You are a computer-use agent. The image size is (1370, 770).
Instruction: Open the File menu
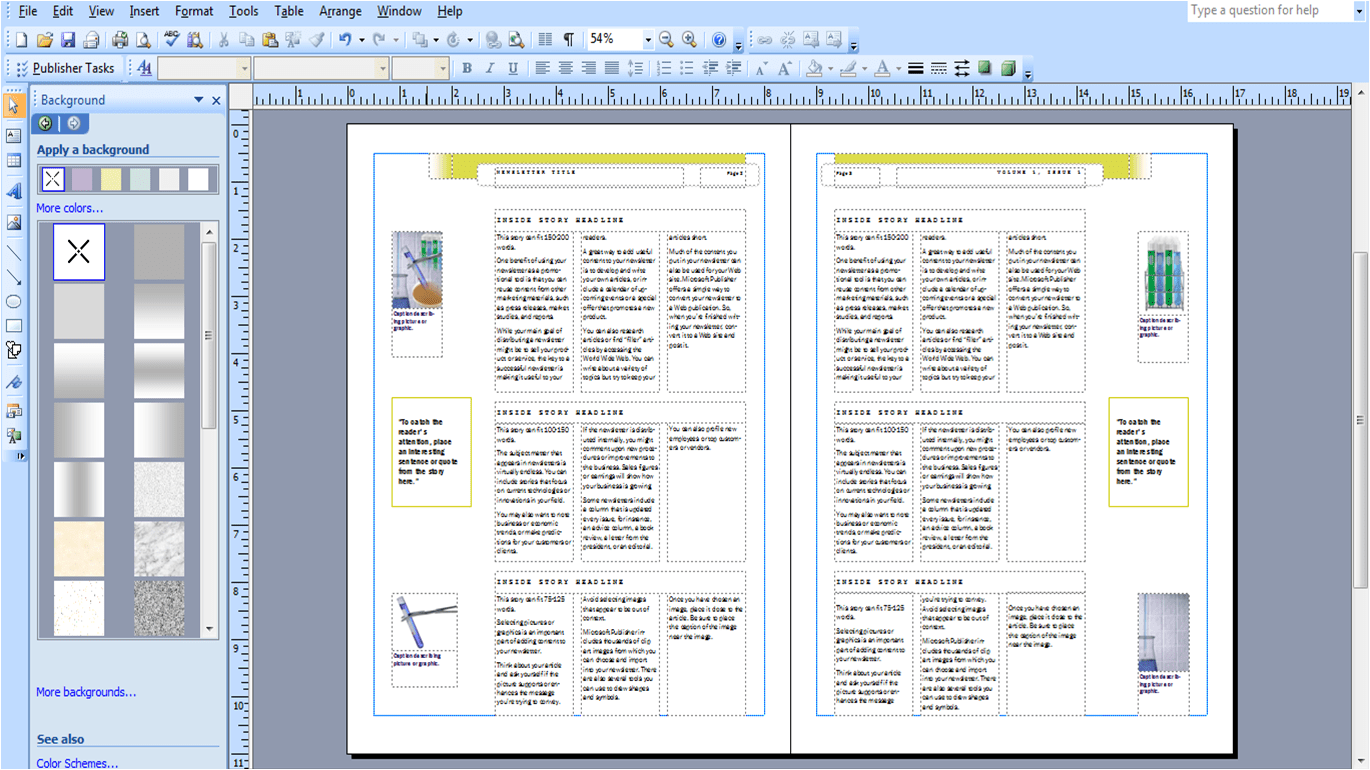point(27,11)
